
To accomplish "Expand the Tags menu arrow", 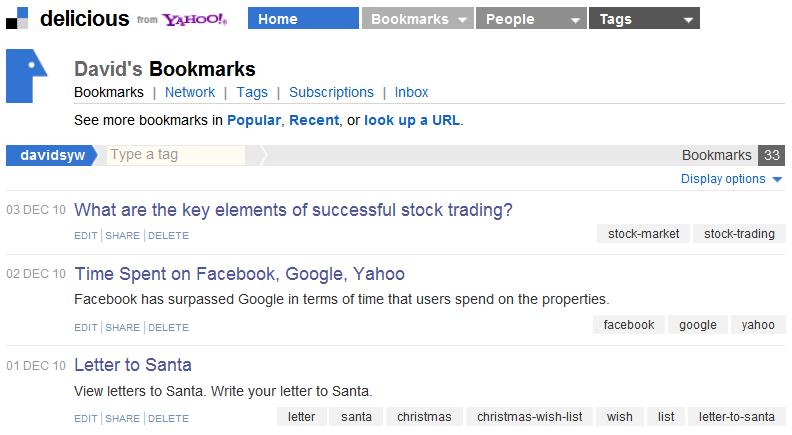I will pos(688,20).
